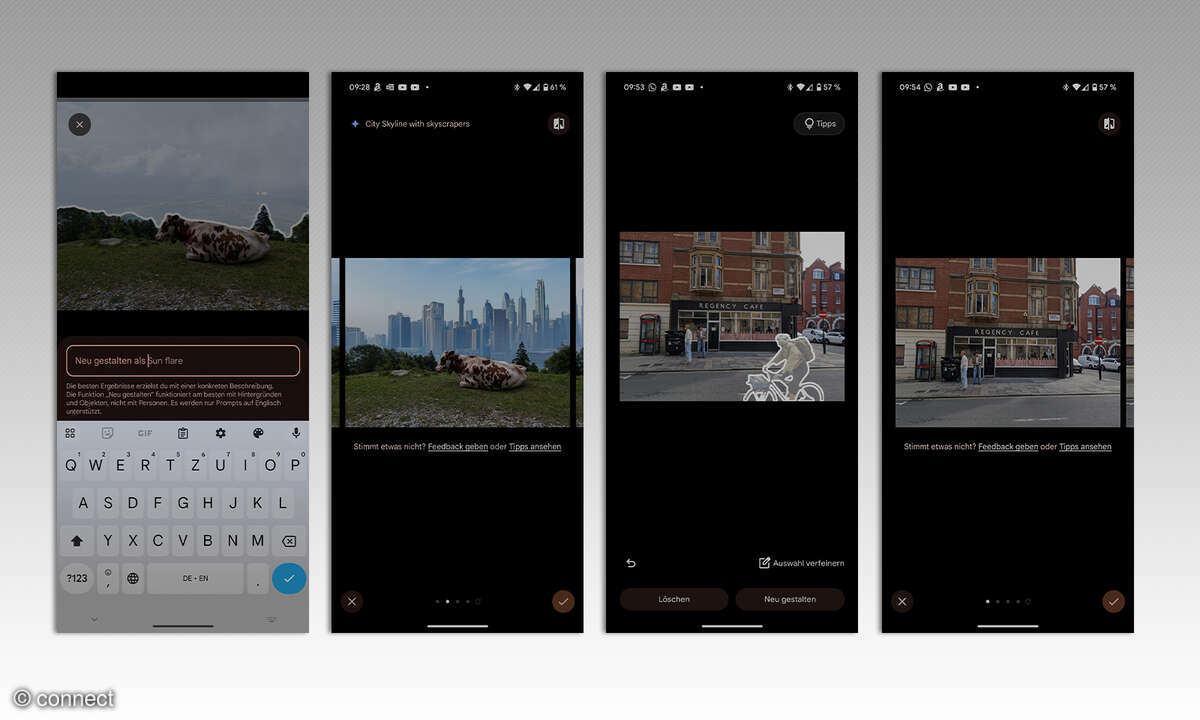Tap the backspace key on the keyboard
Image resolution: width=1200 pixels, height=720 pixels.
tap(289, 541)
